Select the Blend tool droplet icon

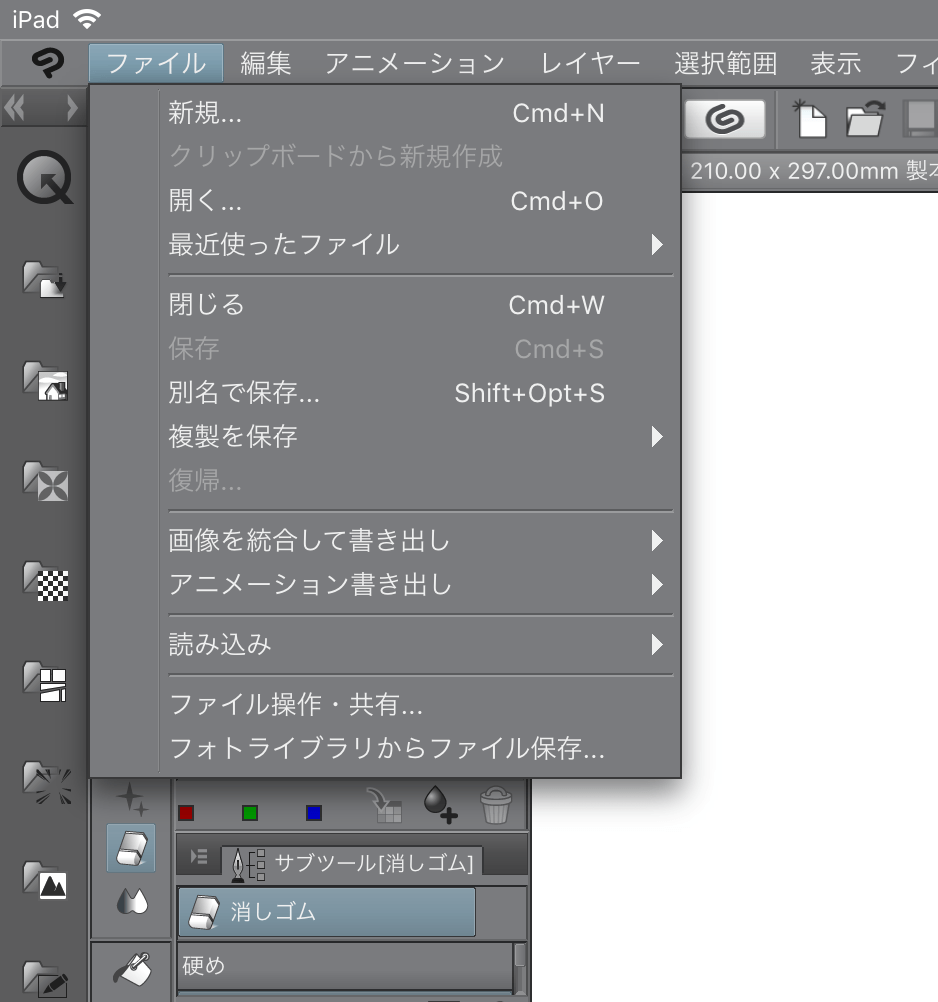(131, 901)
